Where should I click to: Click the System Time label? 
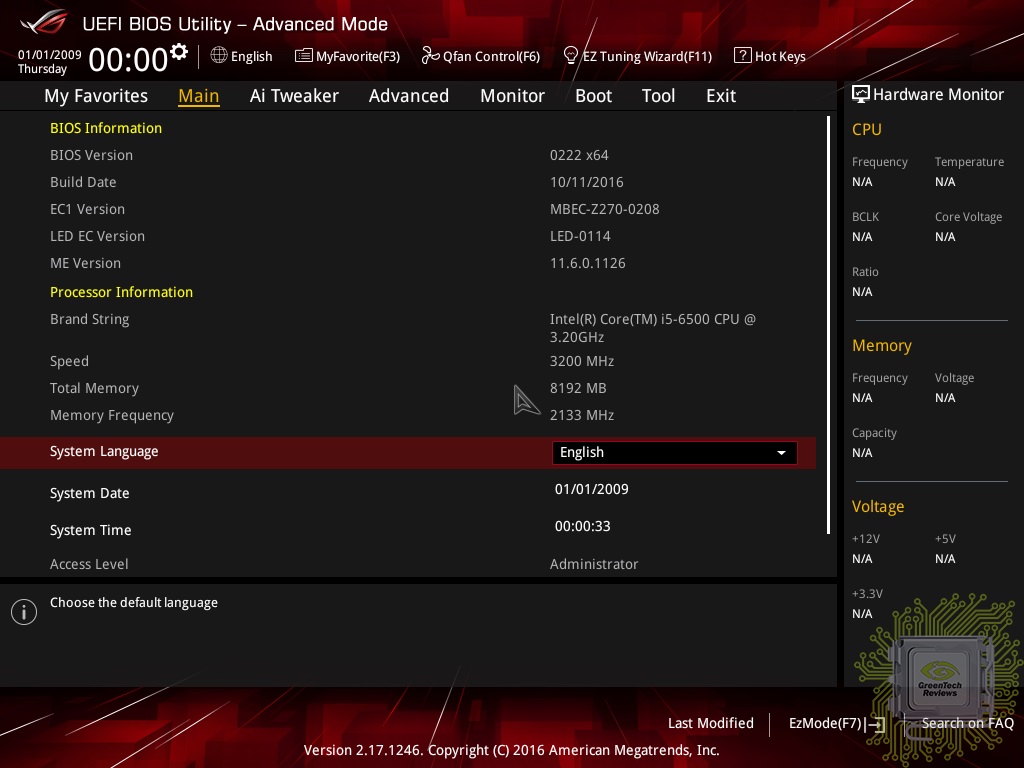pyautogui.click(x=91, y=530)
